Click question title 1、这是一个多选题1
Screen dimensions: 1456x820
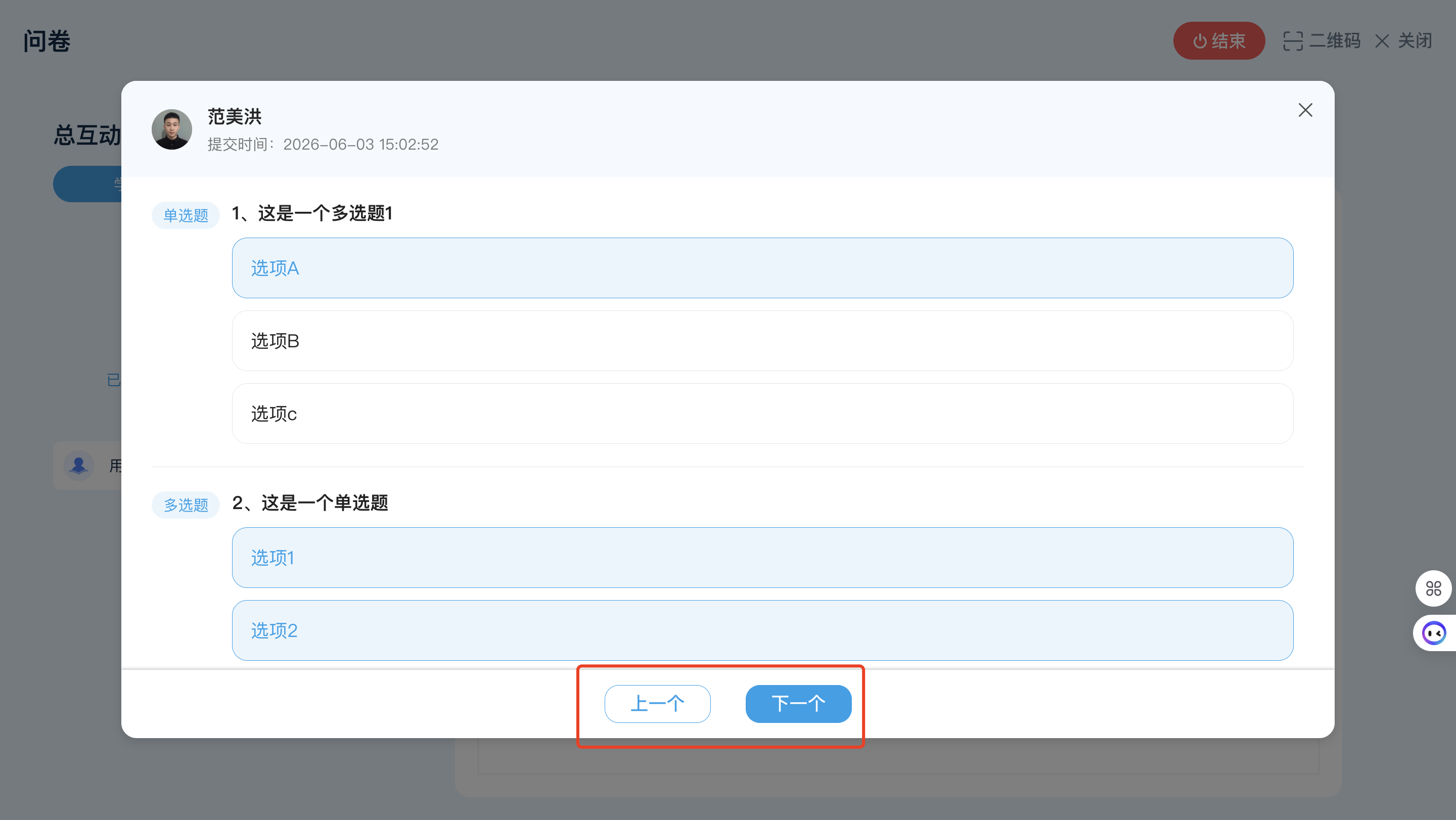click(312, 214)
